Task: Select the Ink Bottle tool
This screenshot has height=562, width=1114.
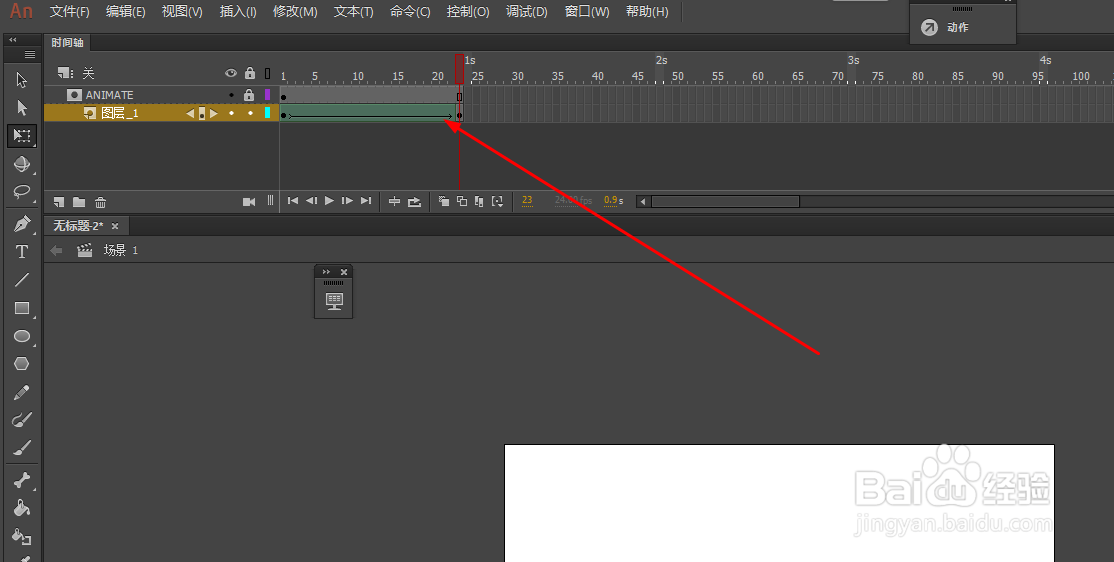Action: point(21,536)
